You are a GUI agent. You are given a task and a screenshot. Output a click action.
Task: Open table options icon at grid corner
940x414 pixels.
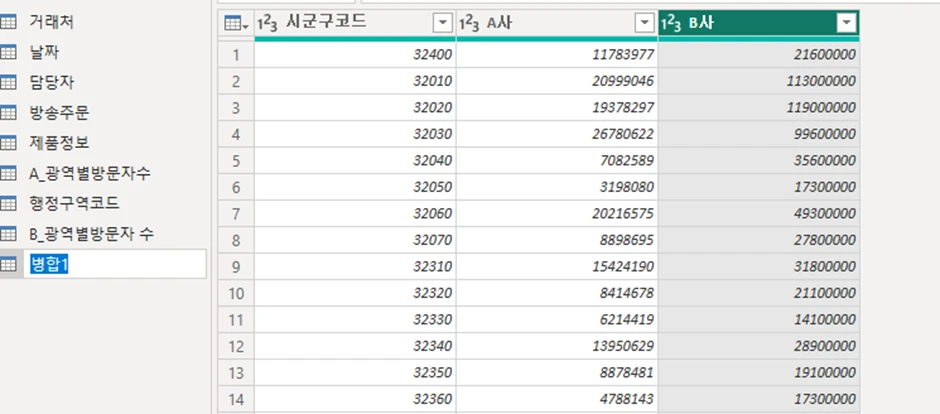pyautogui.click(x=236, y=23)
